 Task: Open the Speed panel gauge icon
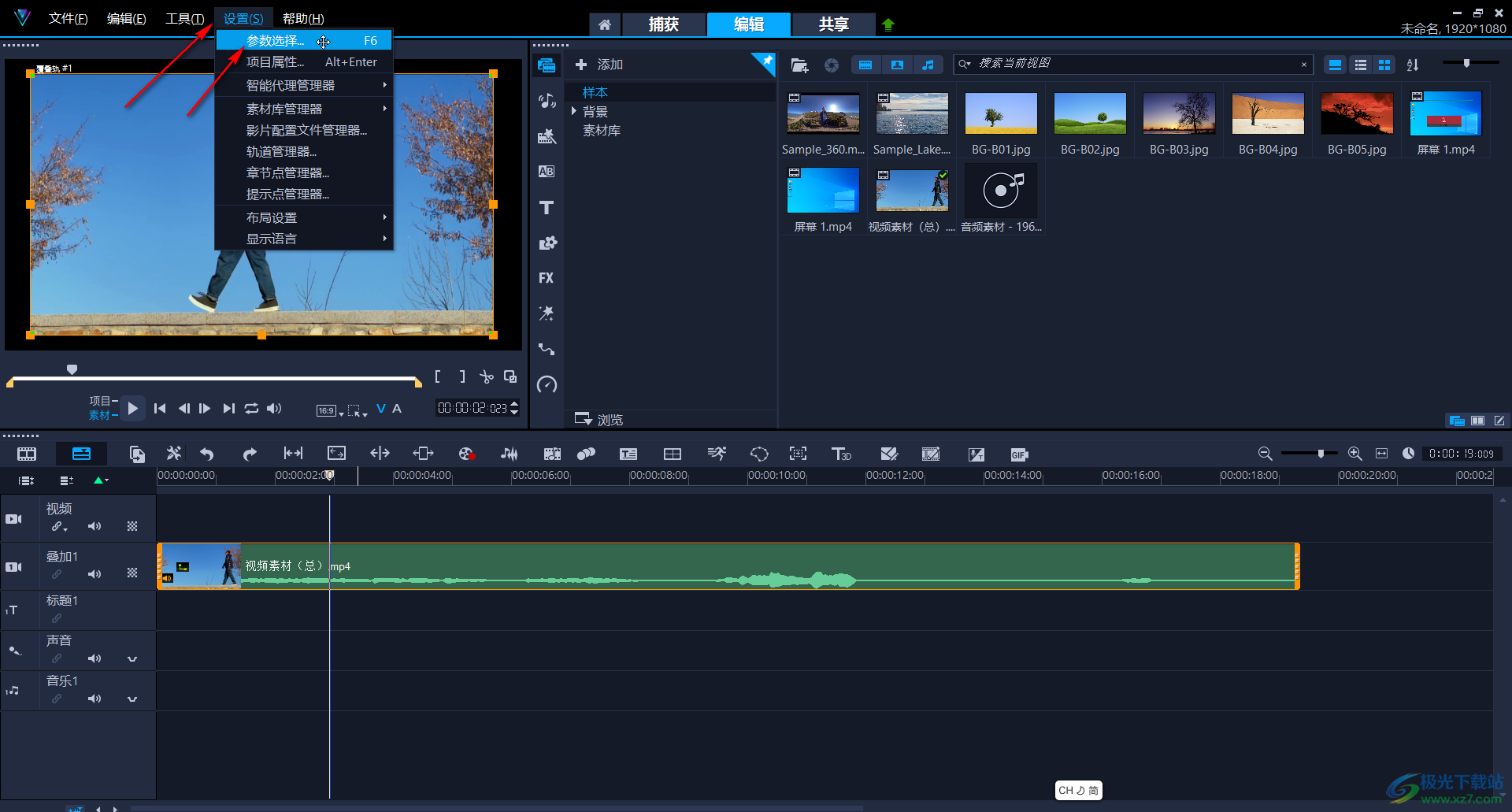[x=547, y=384]
